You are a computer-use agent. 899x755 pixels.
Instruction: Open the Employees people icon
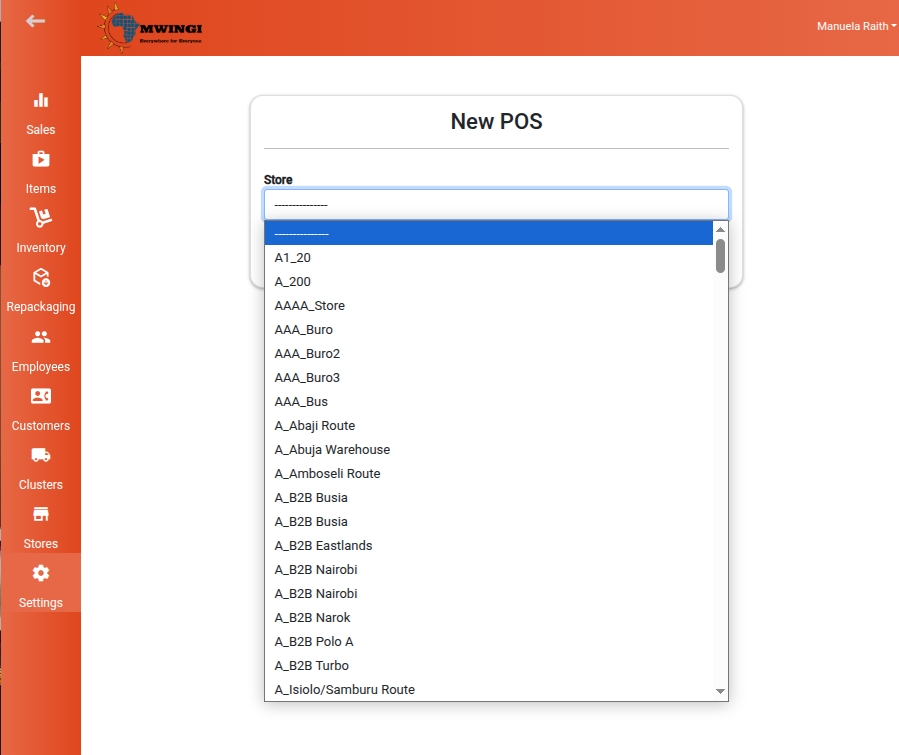[41, 337]
